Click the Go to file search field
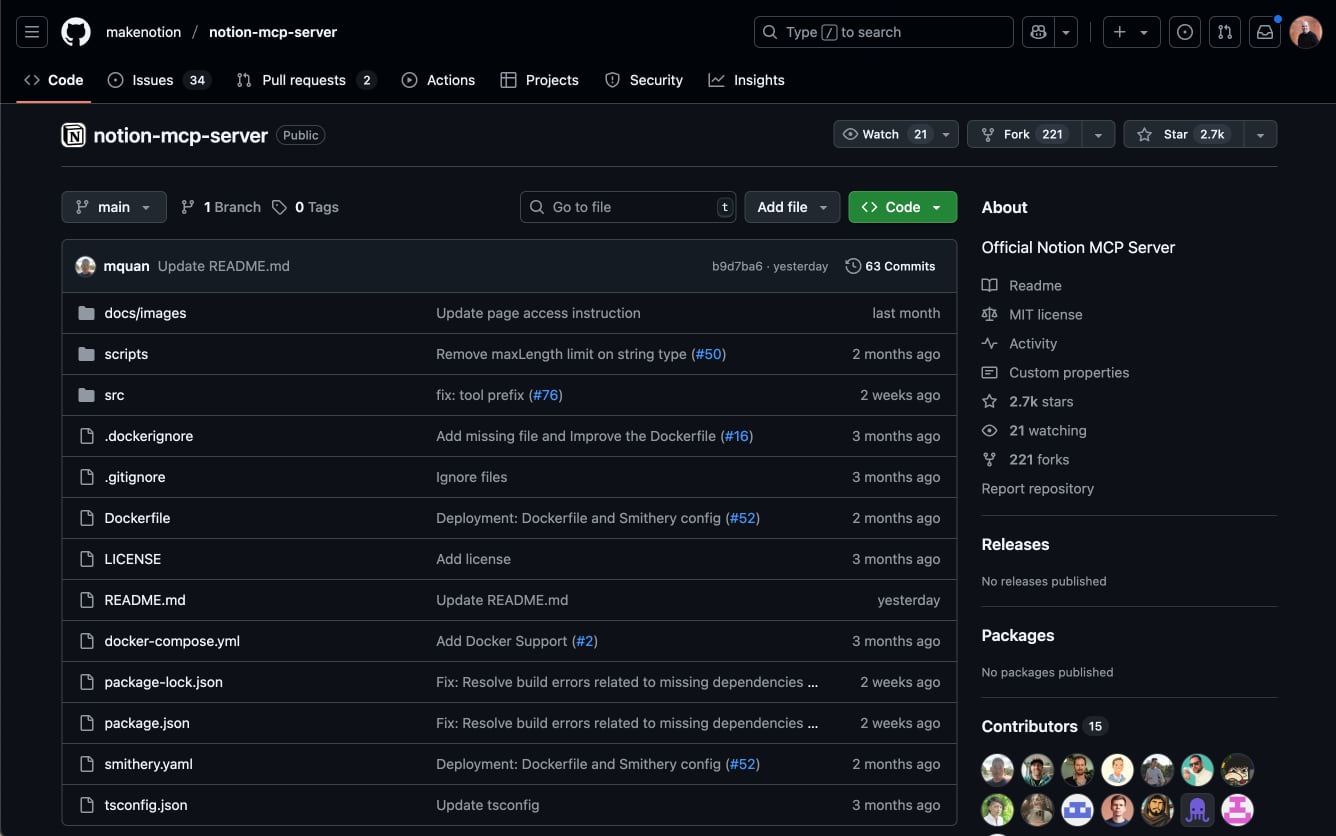The width and height of the screenshot is (1336, 836). click(x=628, y=207)
